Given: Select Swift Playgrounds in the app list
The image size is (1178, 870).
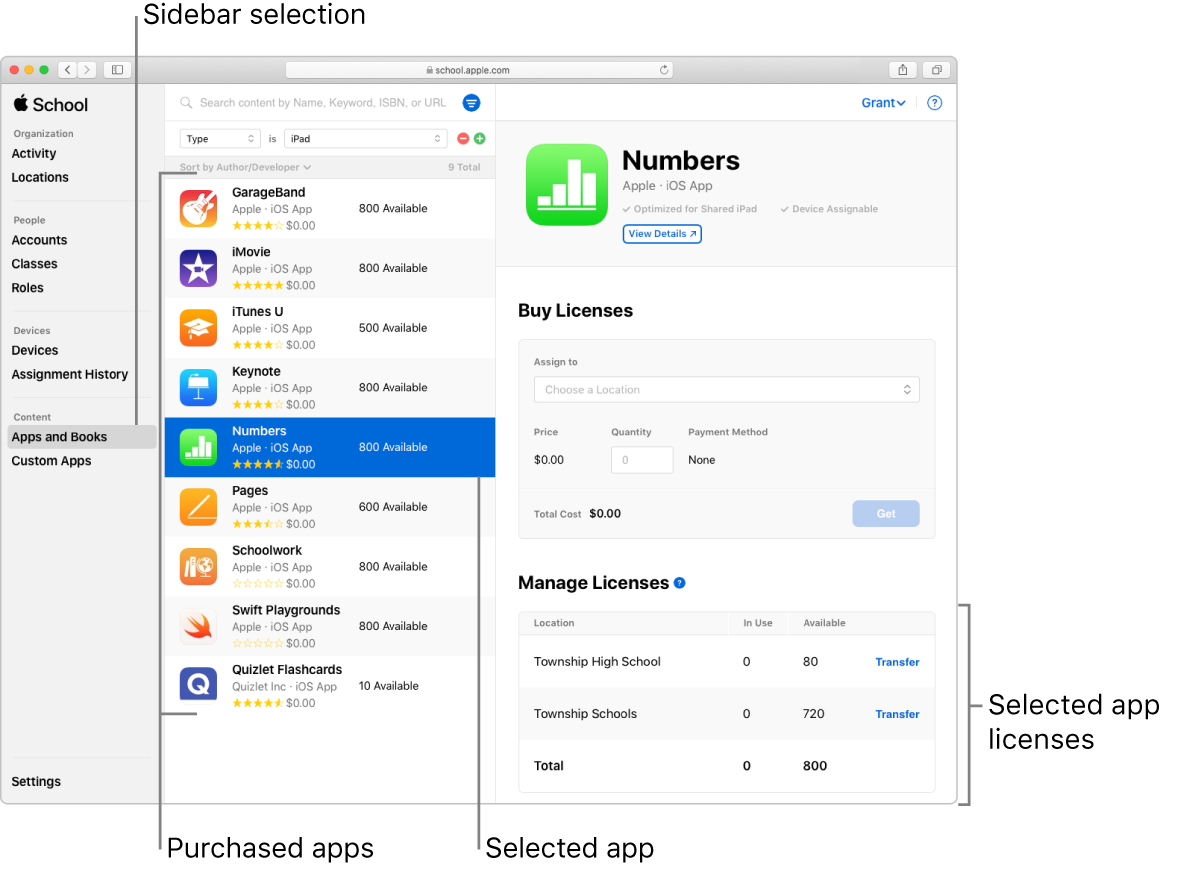Looking at the screenshot, I should 330,627.
